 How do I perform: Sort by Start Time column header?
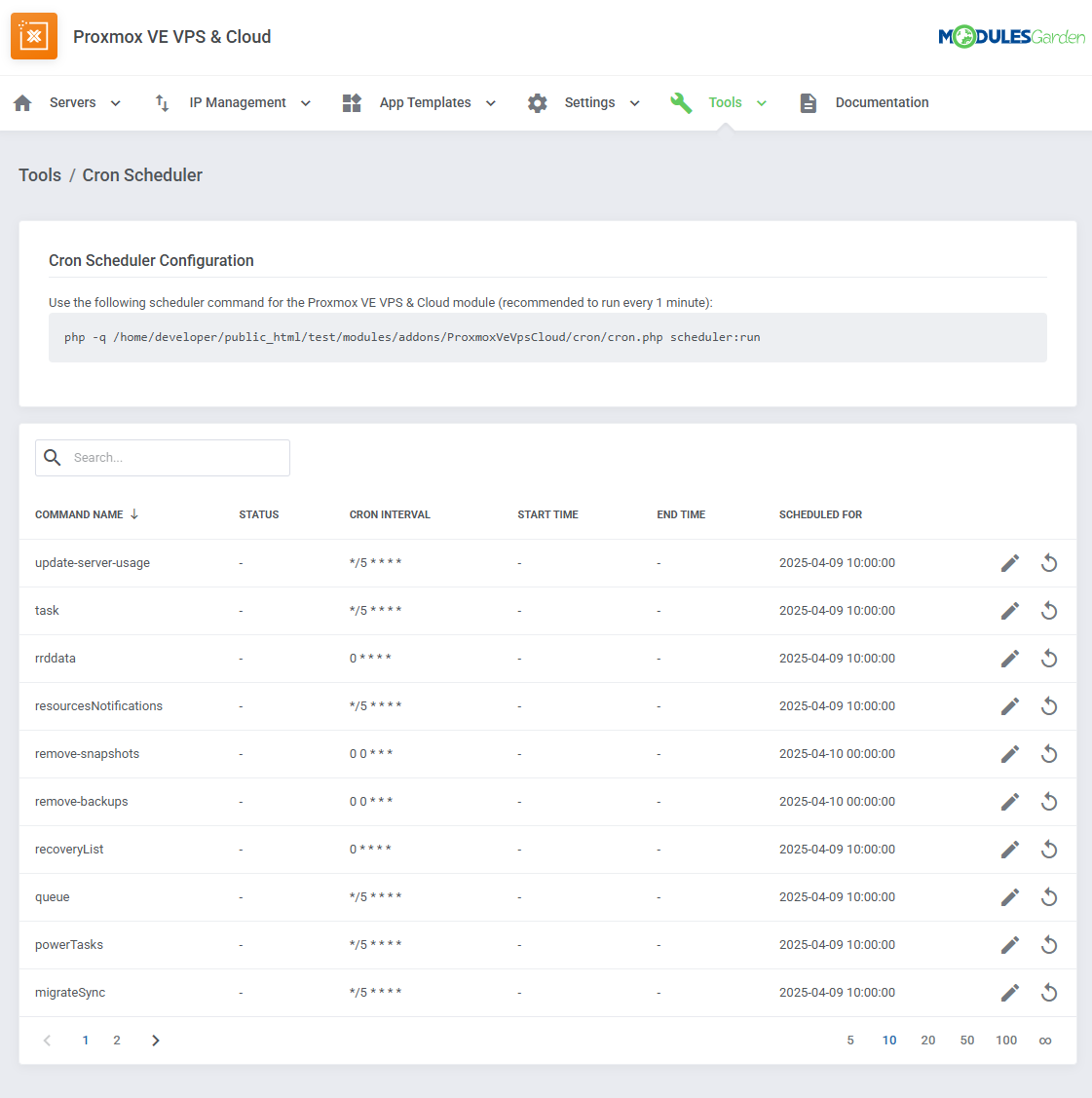(x=547, y=514)
